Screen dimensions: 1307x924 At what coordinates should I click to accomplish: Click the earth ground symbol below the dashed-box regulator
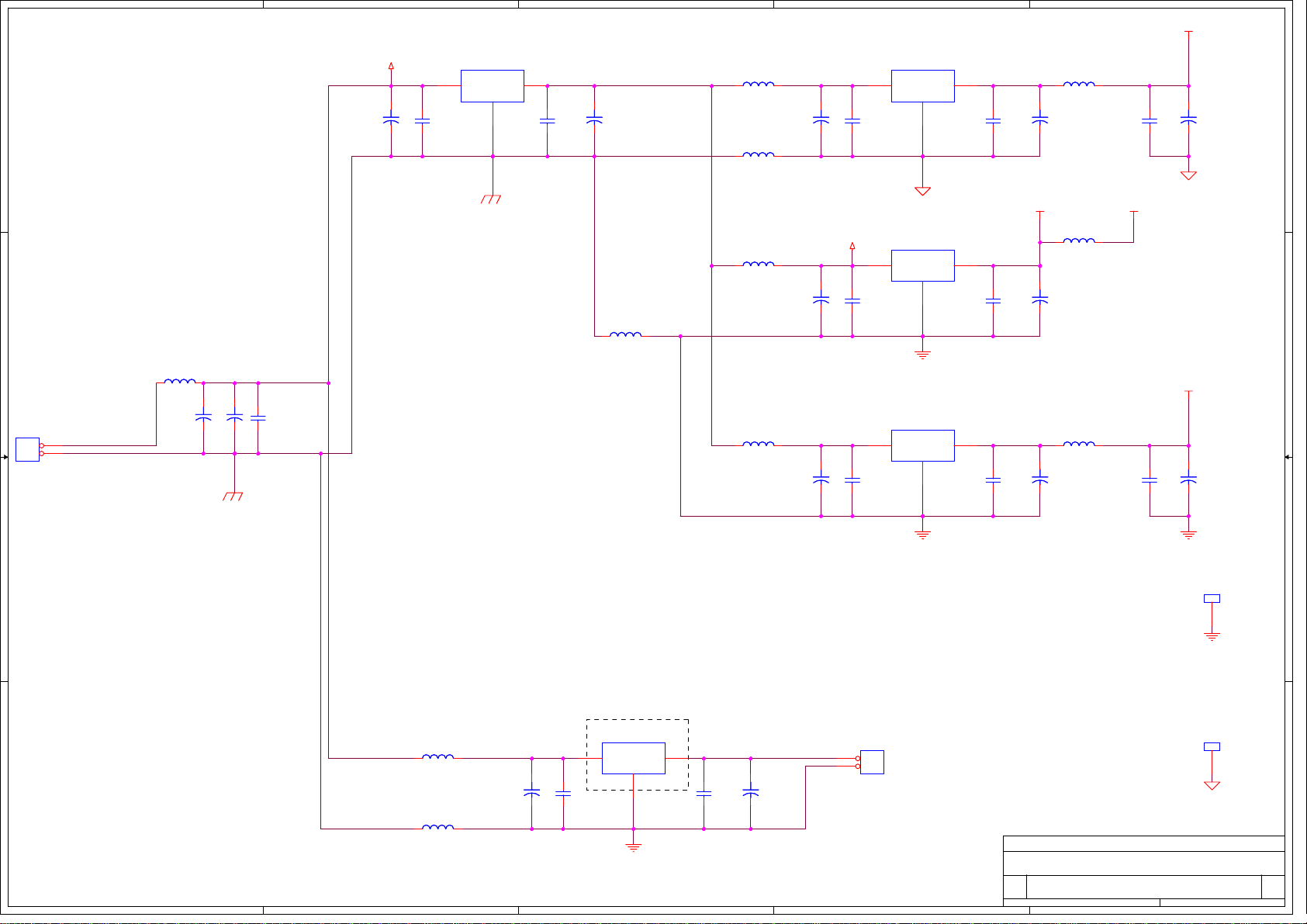[x=634, y=848]
